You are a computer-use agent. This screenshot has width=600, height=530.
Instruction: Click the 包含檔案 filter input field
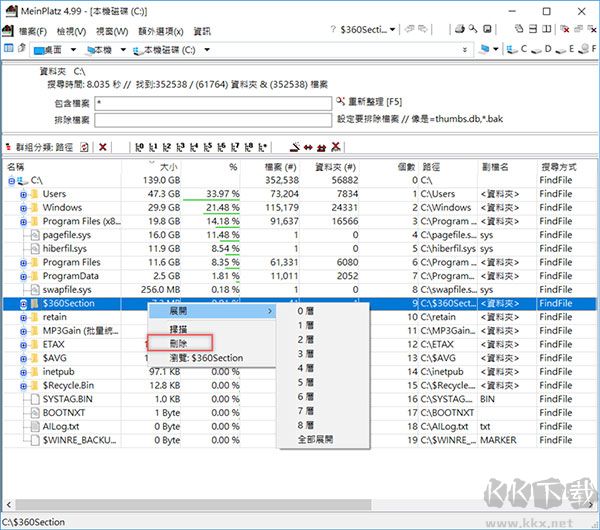213,102
